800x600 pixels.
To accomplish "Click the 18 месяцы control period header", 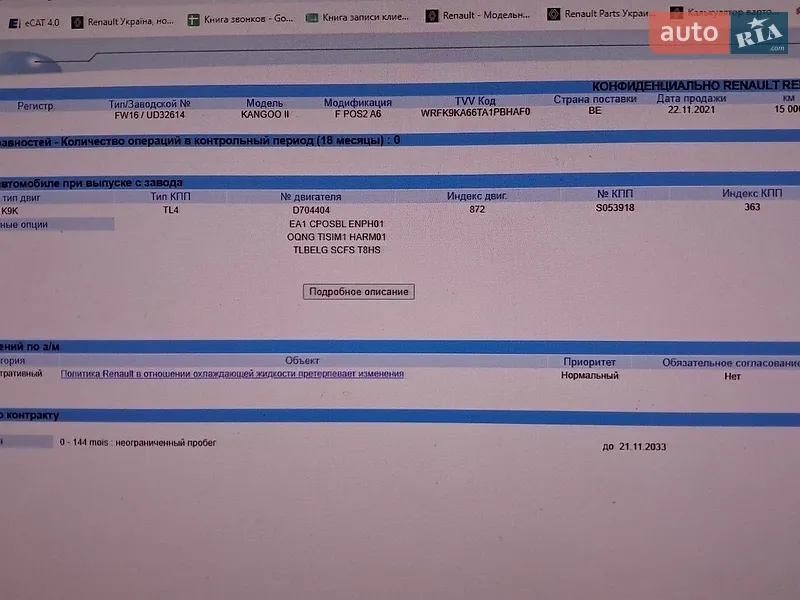I will 199,141.
